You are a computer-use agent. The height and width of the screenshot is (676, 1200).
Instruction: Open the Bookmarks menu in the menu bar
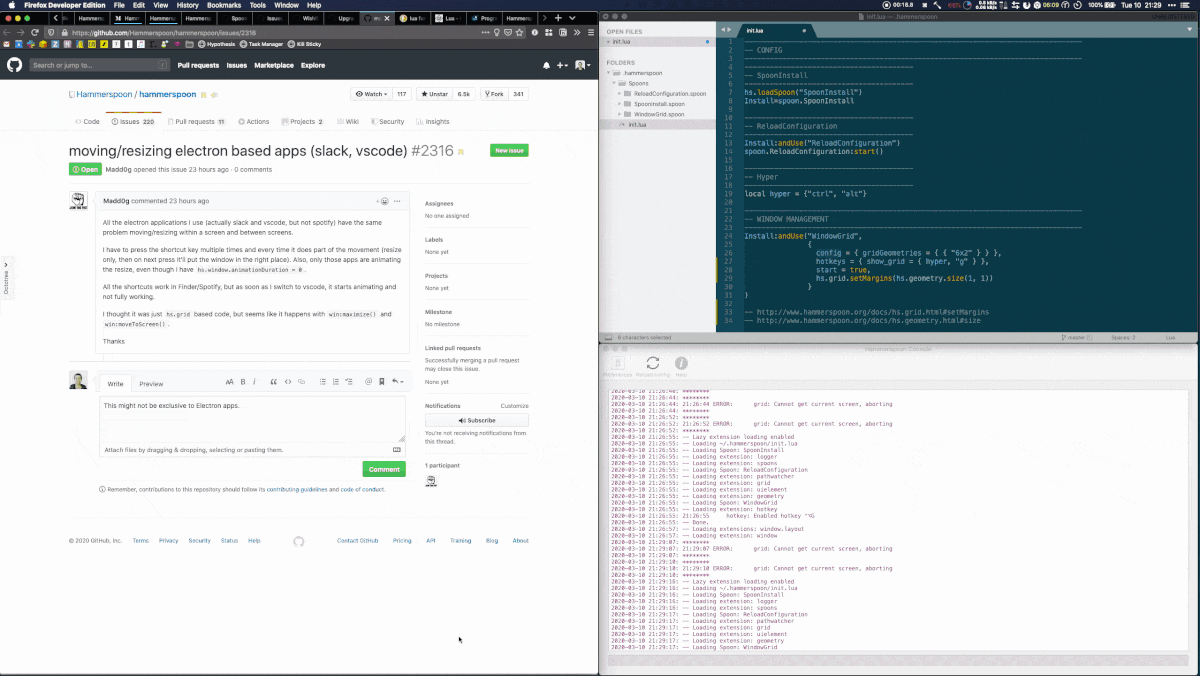[x=224, y=5]
